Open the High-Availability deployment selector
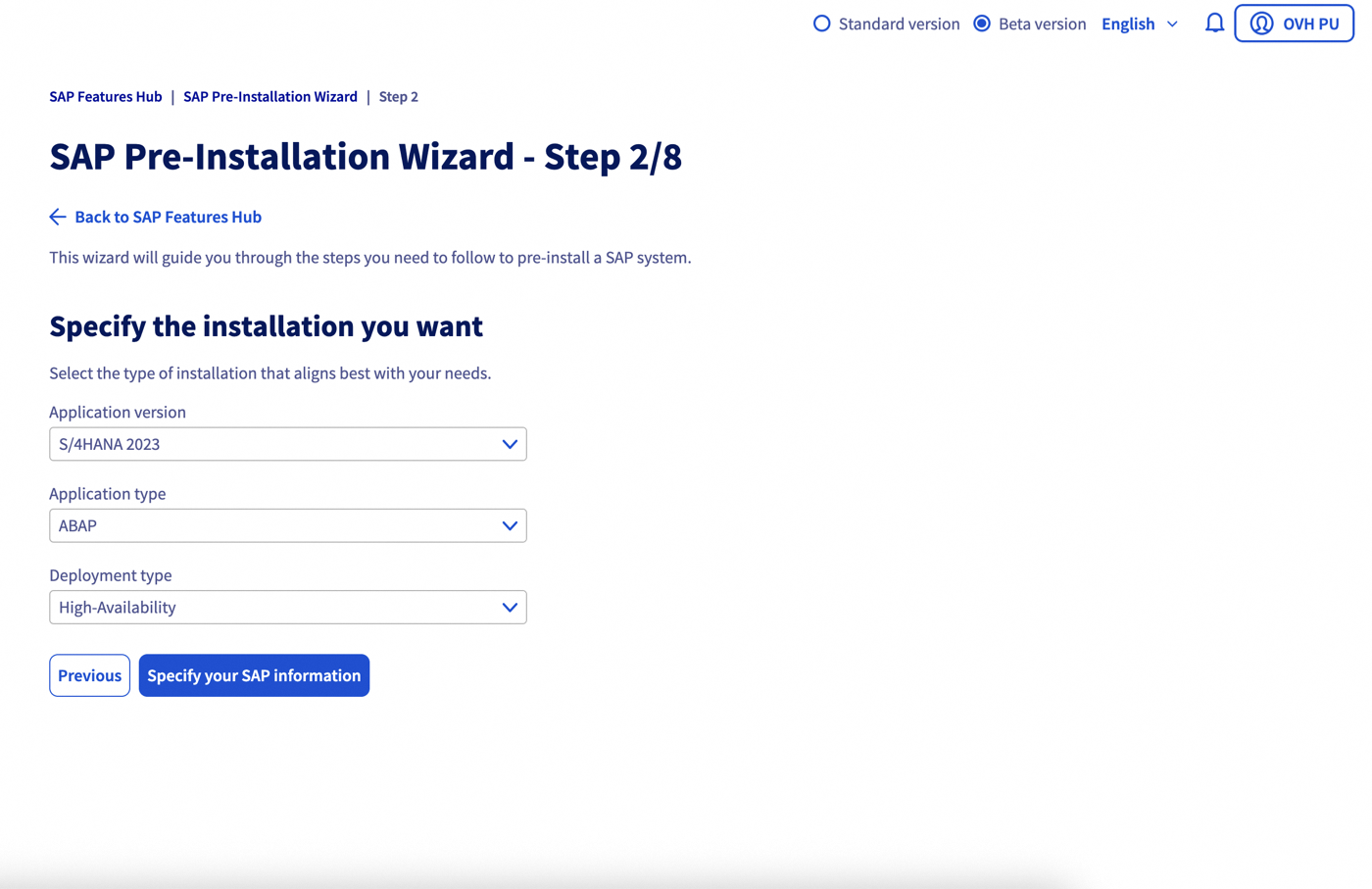The image size is (1372, 889). pos(287,607)
